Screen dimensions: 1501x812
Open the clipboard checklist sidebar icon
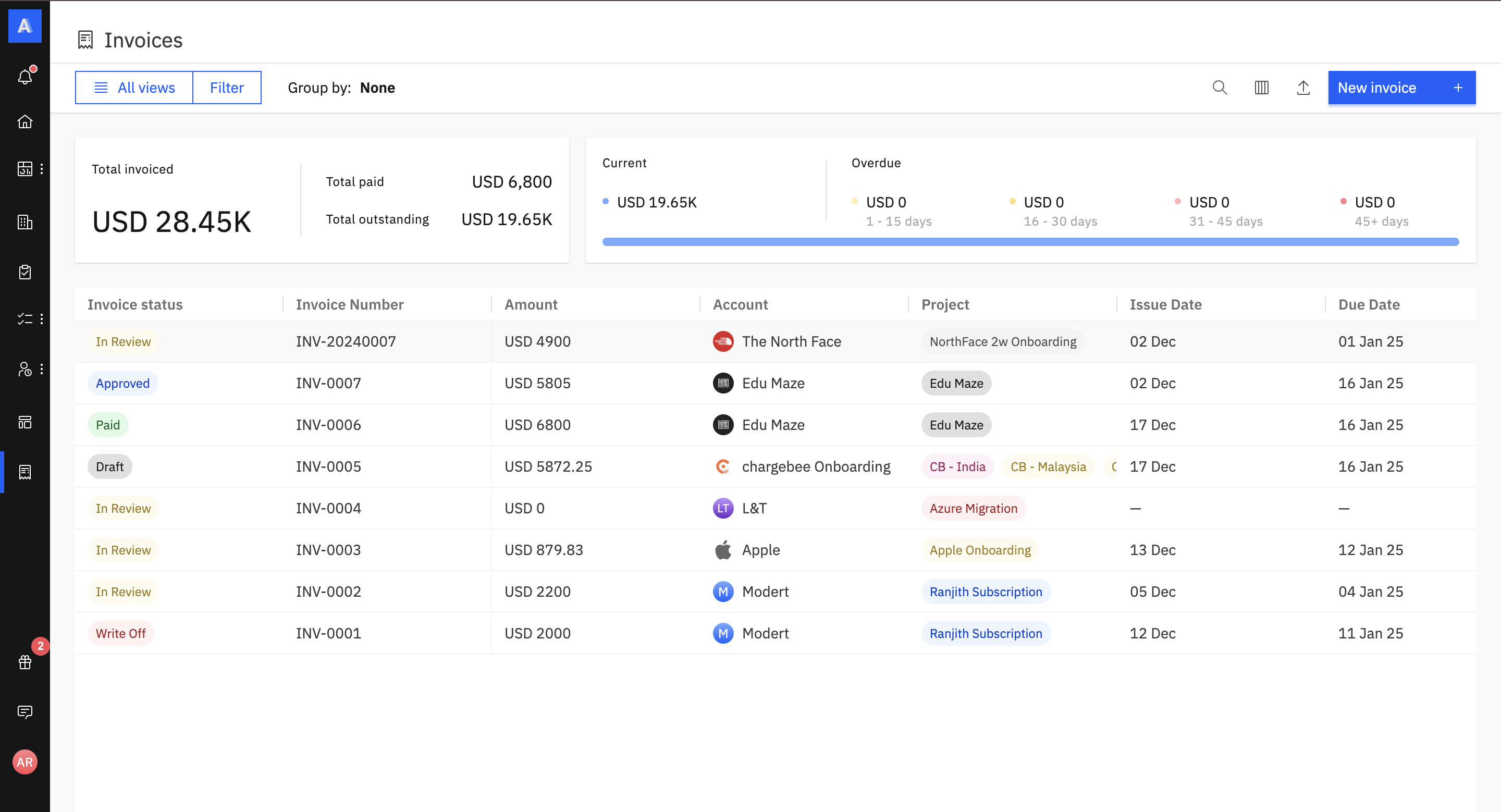pyautogui.click(x=25, y=272)
